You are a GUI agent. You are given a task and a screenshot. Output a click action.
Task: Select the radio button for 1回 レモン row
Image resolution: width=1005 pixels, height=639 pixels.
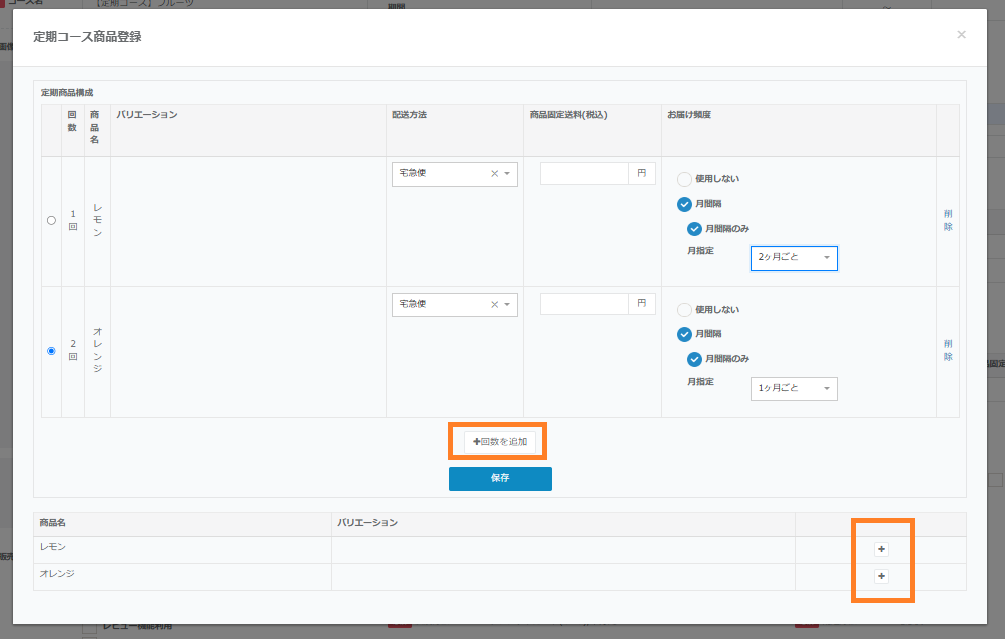tap(51, 221)
